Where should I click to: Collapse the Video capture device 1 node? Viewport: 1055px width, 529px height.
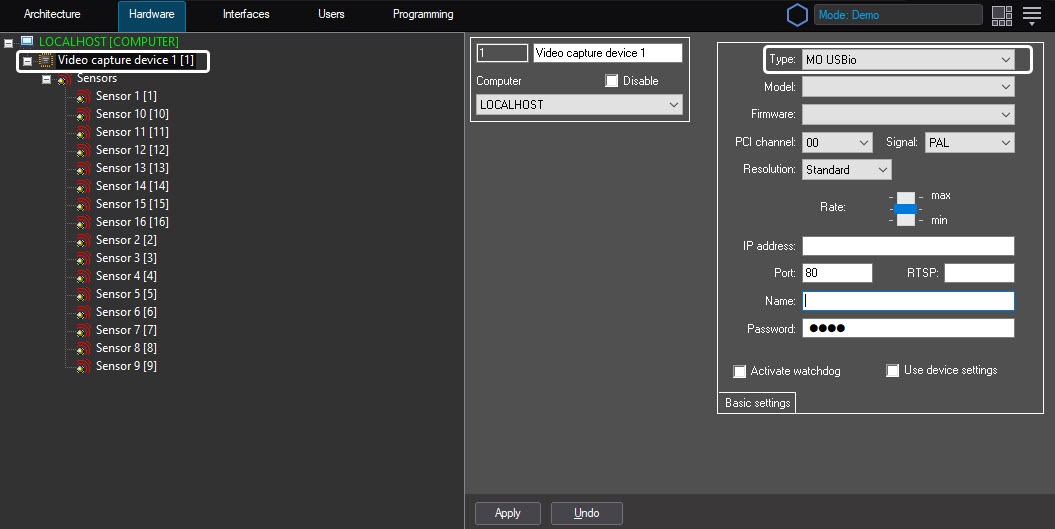pos(28,61)
